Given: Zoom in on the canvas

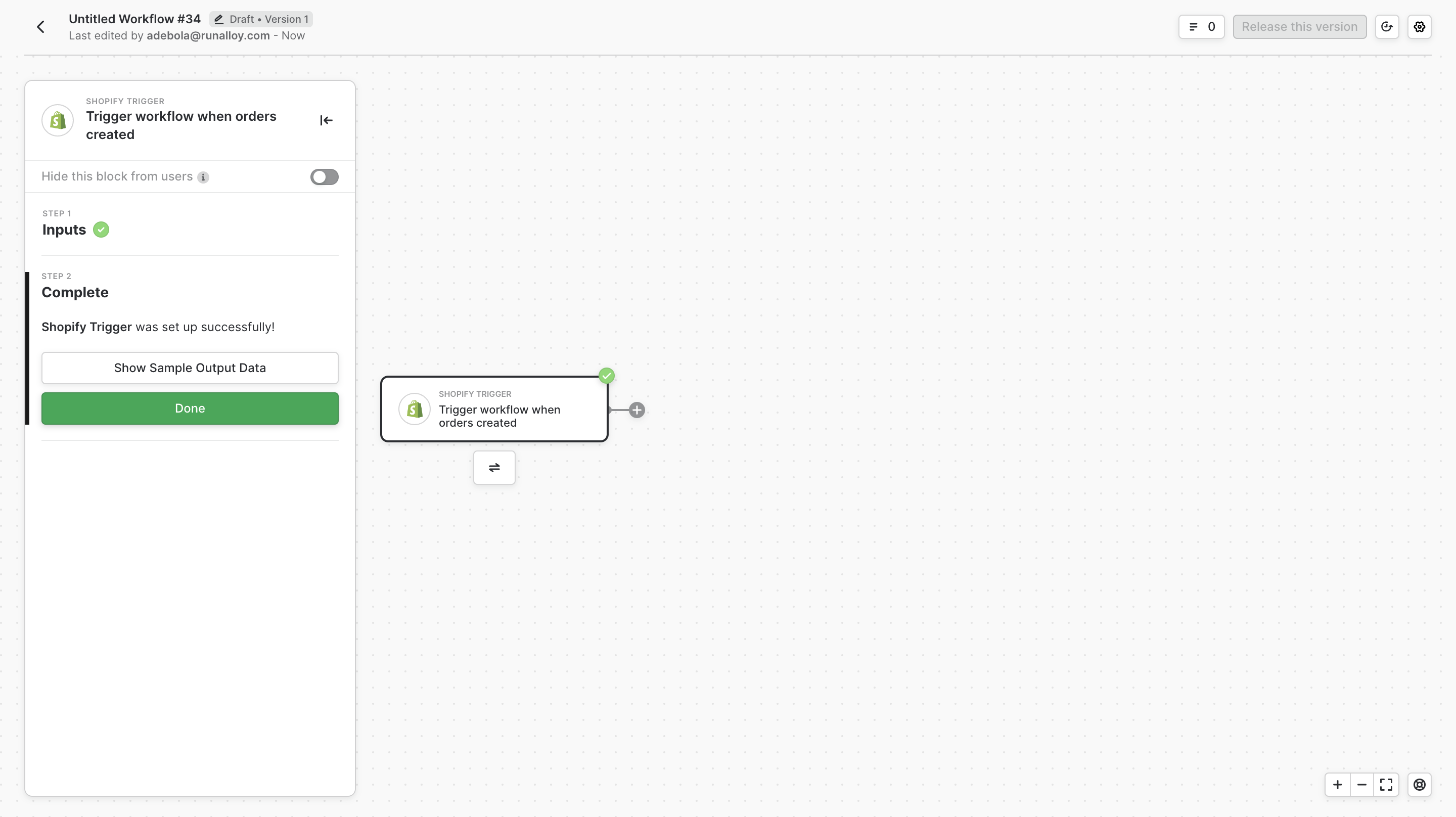Looking at the screenshot, I should click(x=1337, y=785).
